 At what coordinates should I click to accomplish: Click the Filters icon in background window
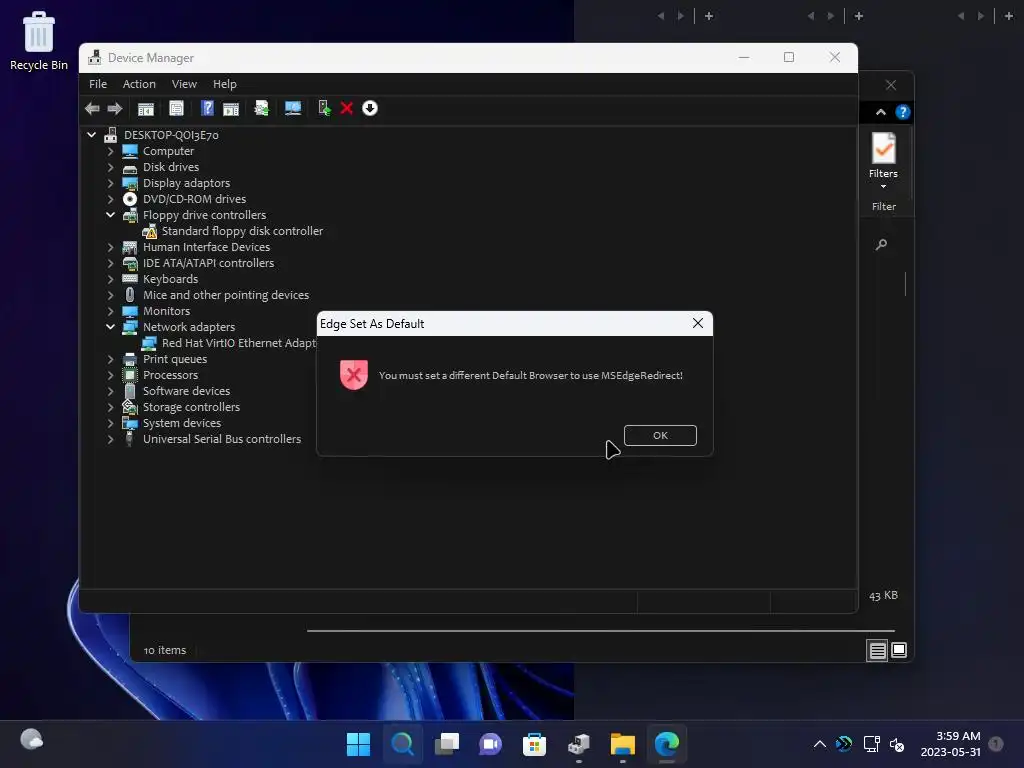coord(884,159)
